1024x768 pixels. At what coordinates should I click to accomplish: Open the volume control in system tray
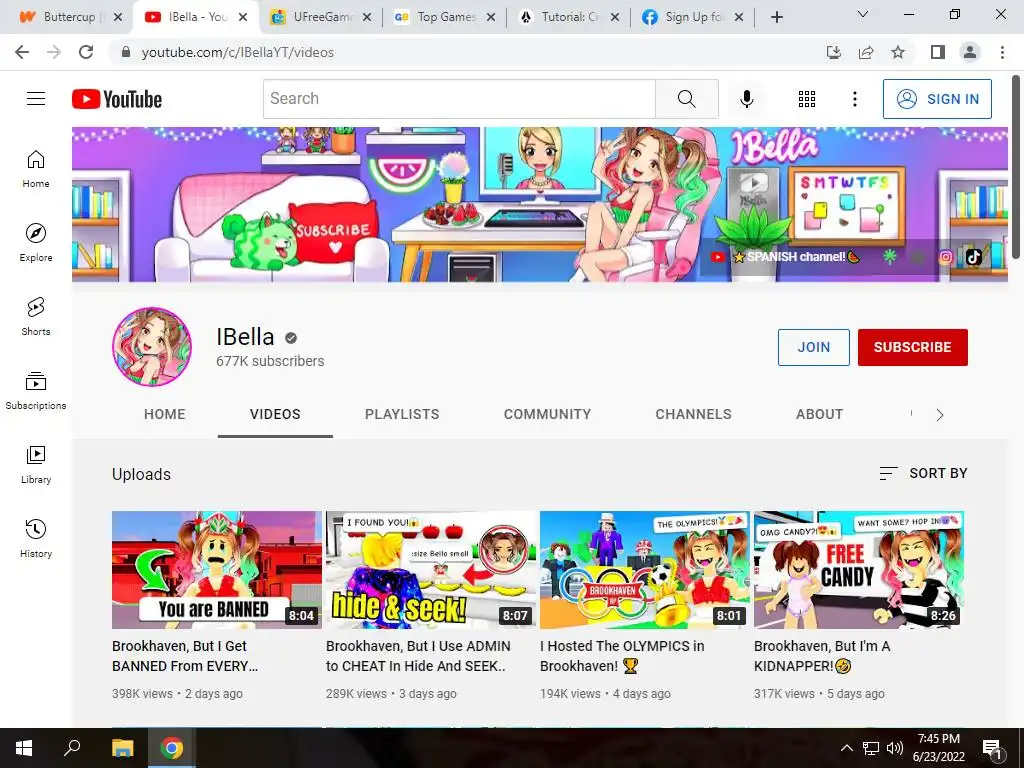[x=895, y=748]
